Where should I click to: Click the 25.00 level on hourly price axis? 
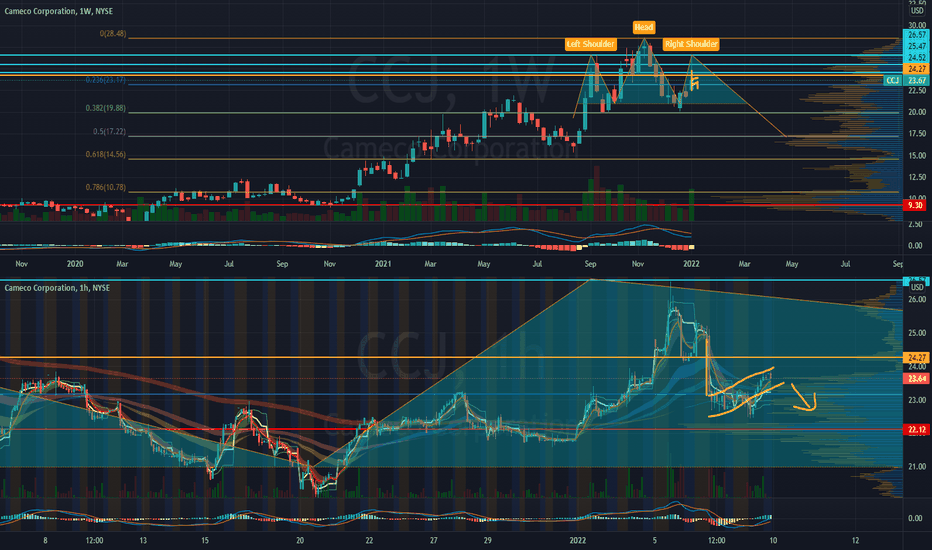pos(917,333)
